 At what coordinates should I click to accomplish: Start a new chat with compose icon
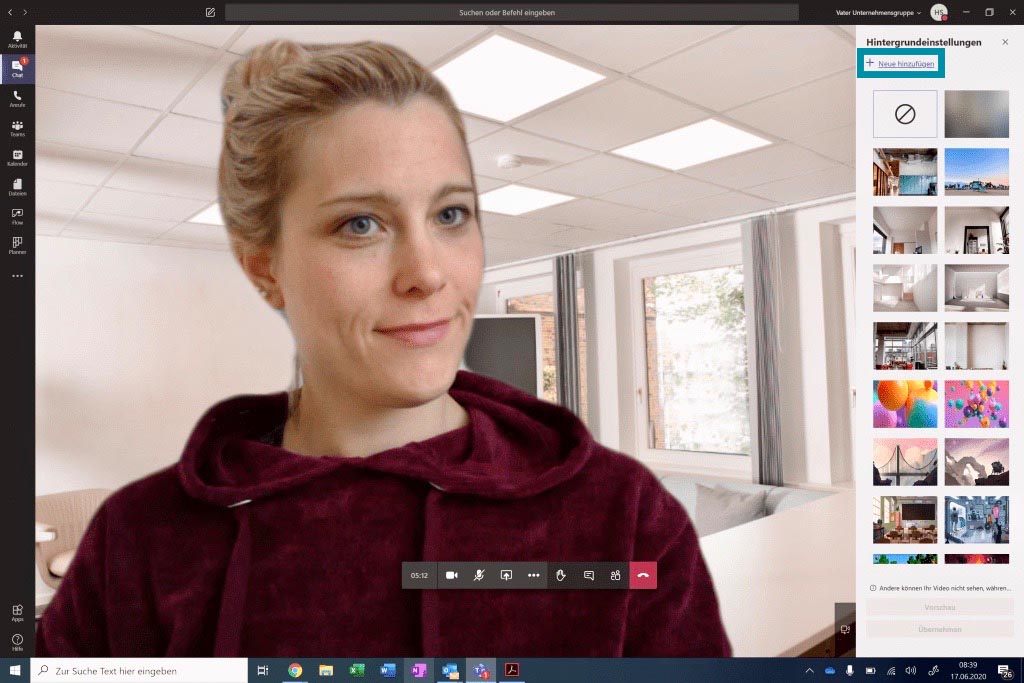click(210, 12)
